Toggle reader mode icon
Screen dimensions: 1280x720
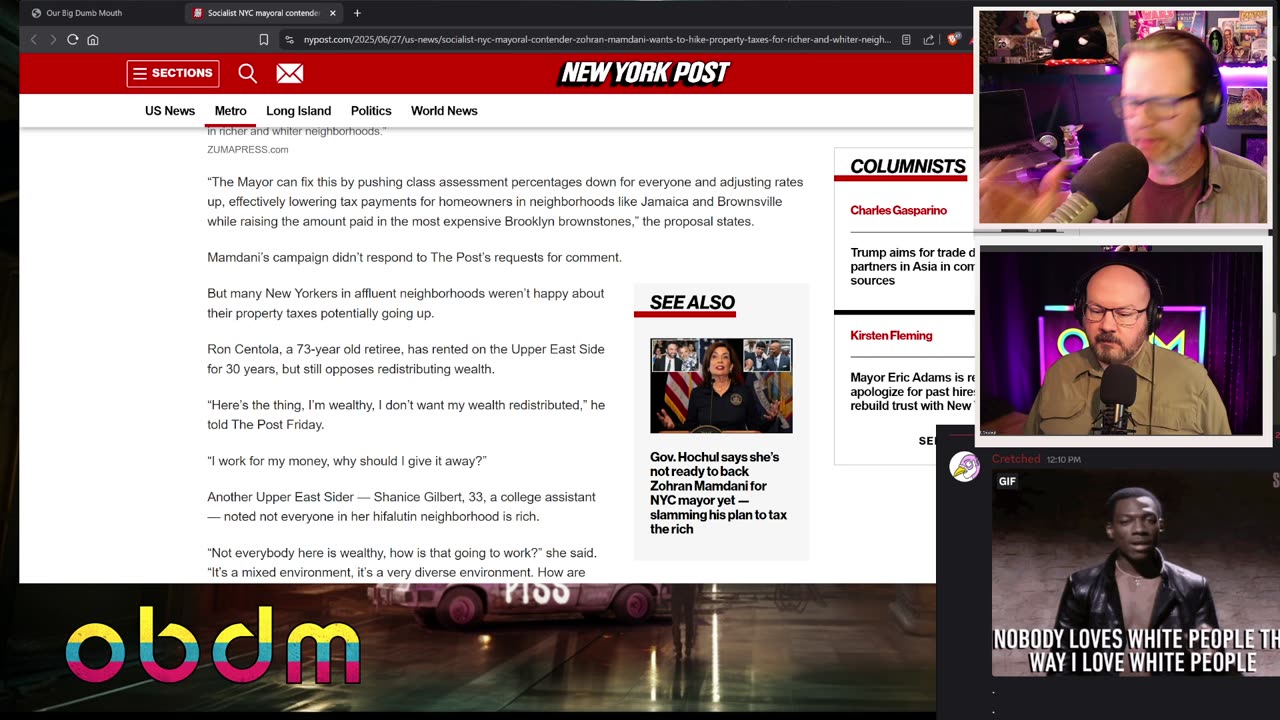click(906, 39)
